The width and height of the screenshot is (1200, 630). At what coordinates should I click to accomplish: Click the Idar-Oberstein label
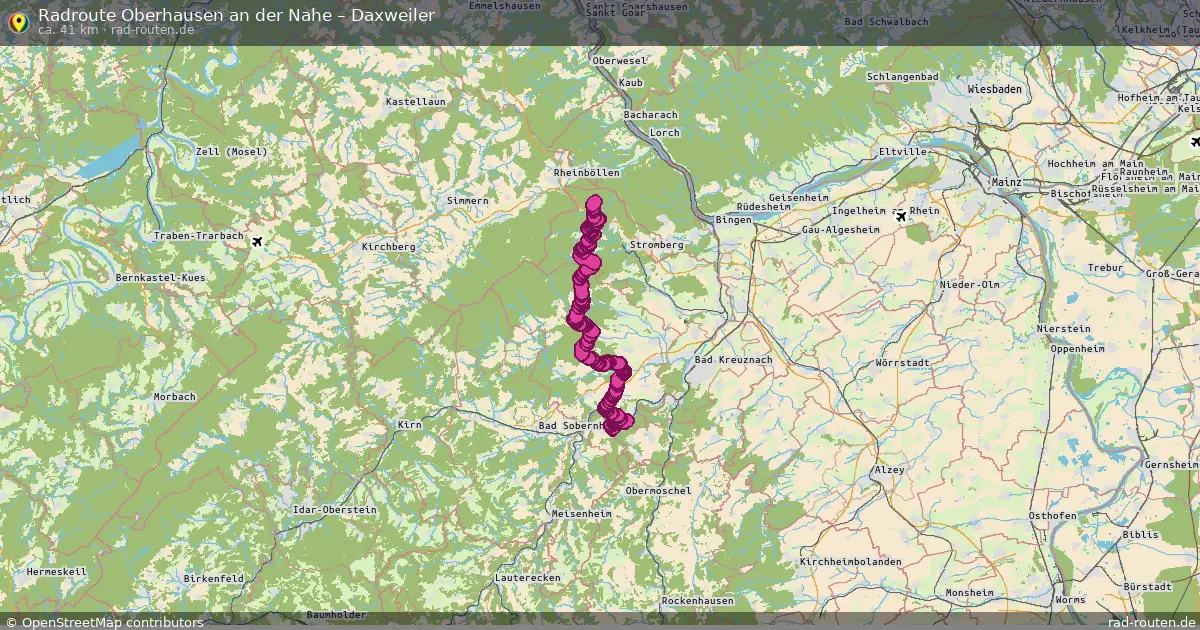point(334,510)
